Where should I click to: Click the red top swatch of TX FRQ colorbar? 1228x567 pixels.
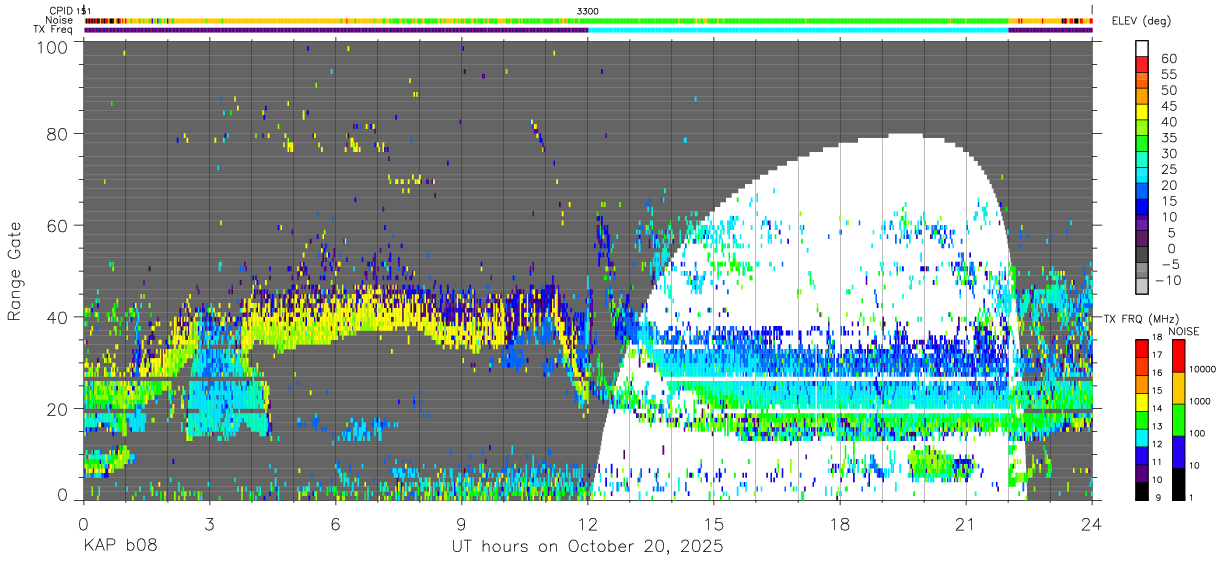pos(1142,346)
